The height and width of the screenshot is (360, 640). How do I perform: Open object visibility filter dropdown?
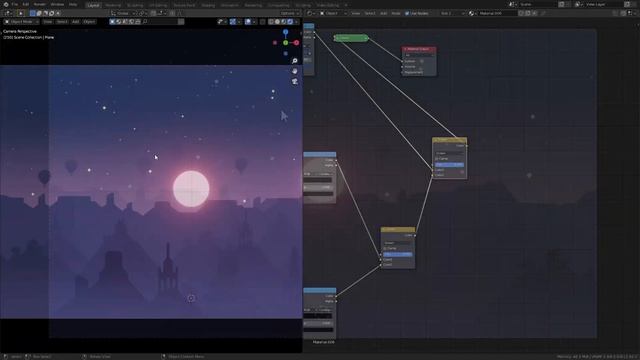click(x=222, y=22)
